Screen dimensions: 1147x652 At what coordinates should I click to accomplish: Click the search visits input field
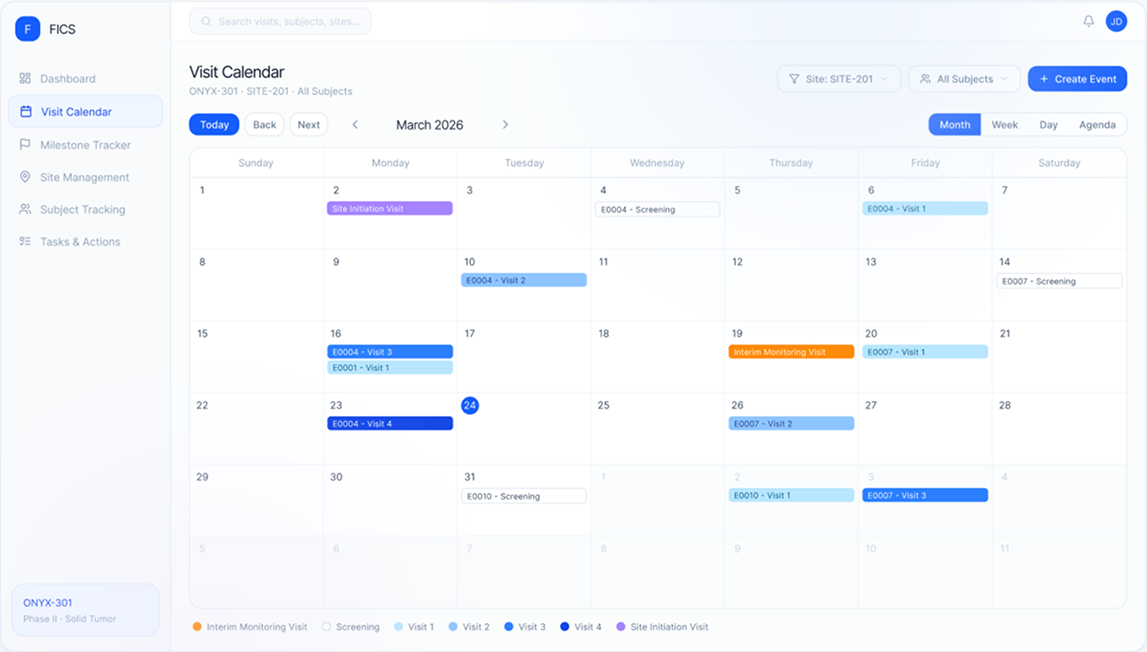(x=280, y=20)
